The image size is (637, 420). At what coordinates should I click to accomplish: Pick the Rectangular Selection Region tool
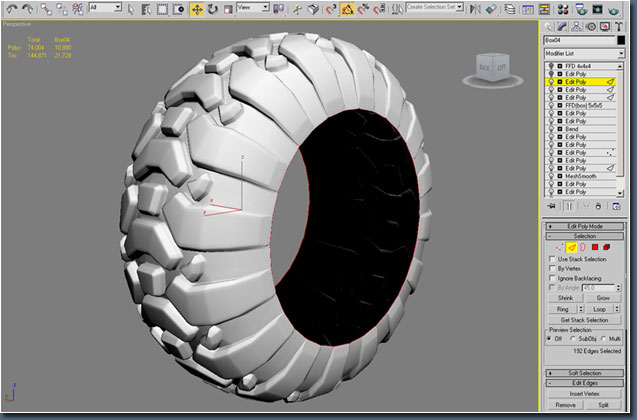[x=162, y=9]
